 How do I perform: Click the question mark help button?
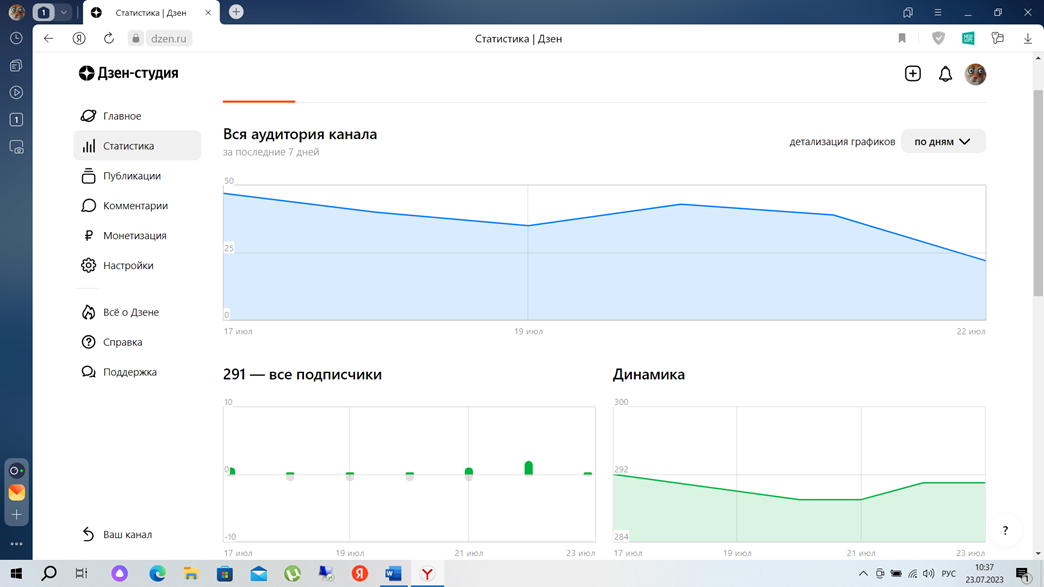[x=1005, y=530]
